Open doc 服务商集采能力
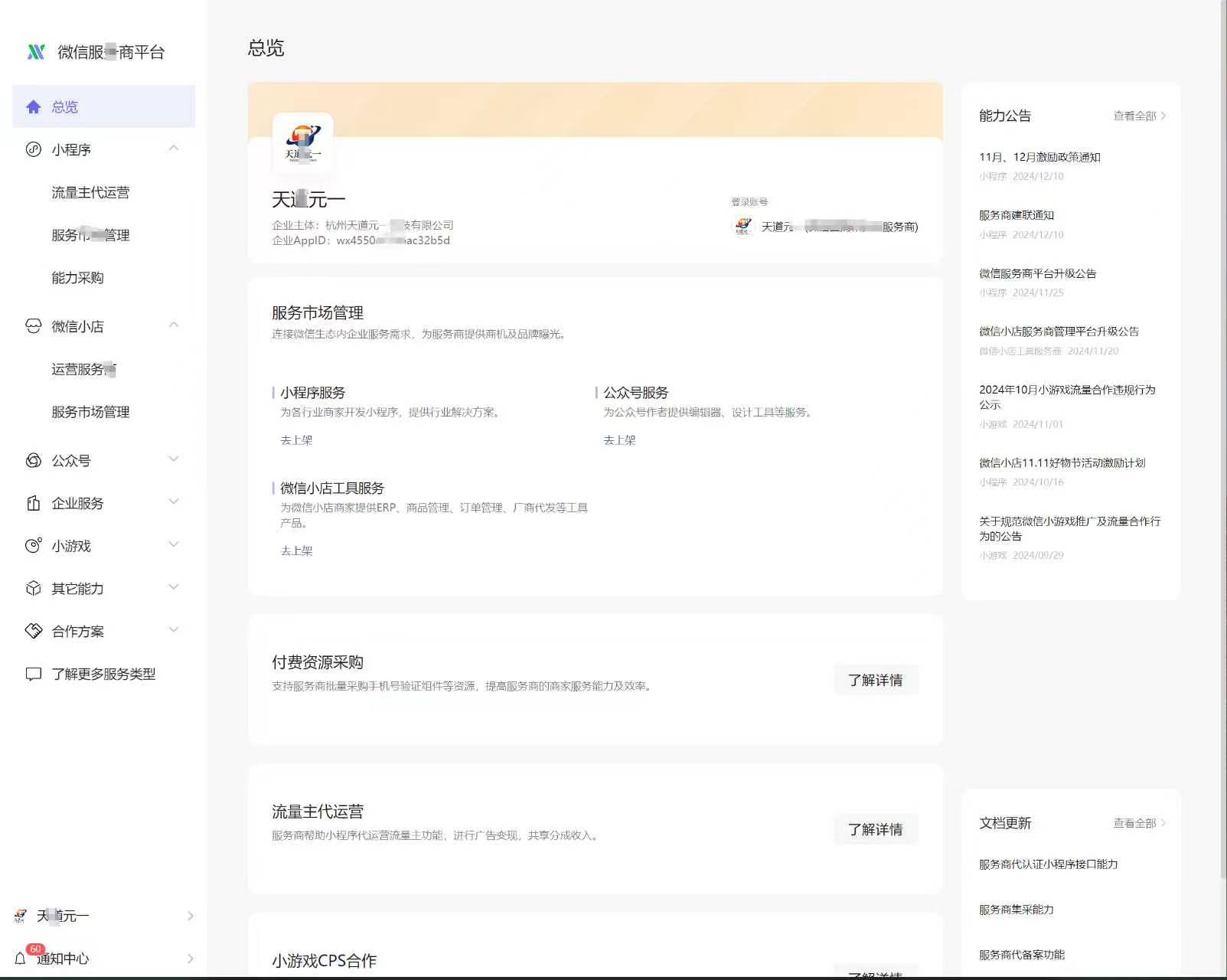Screen dimensions: 1227x980 (x=1016, y=910)
